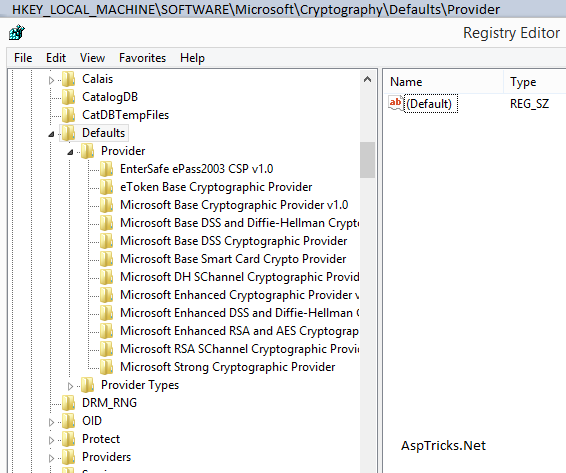Click the eToken Base Cryptographic Provider folder icon
The image size is (566, 473).
click(106, 187)
